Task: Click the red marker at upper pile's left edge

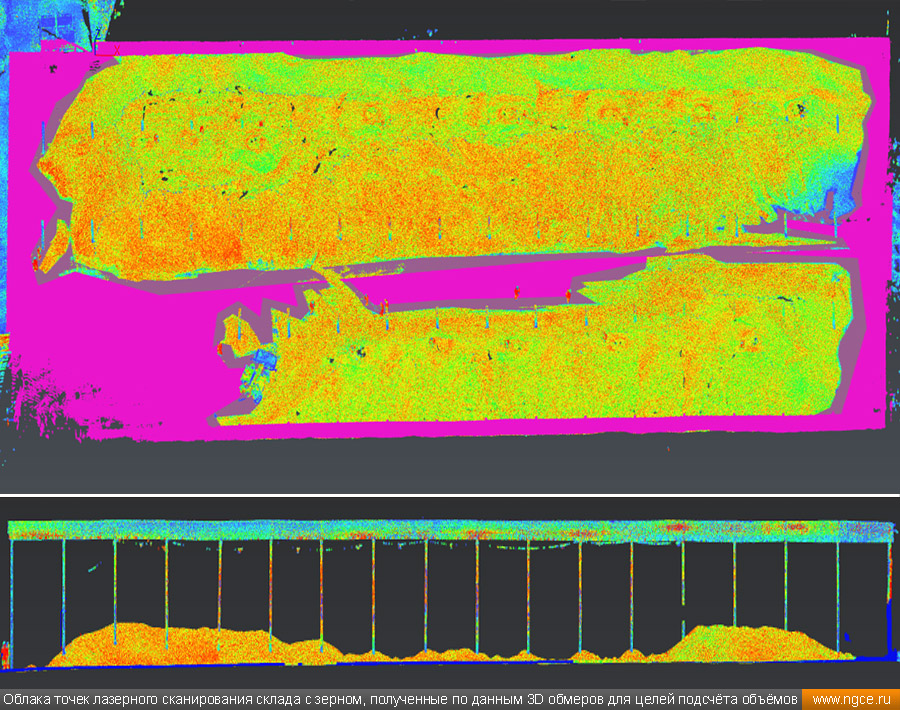Action: [36, 263]
